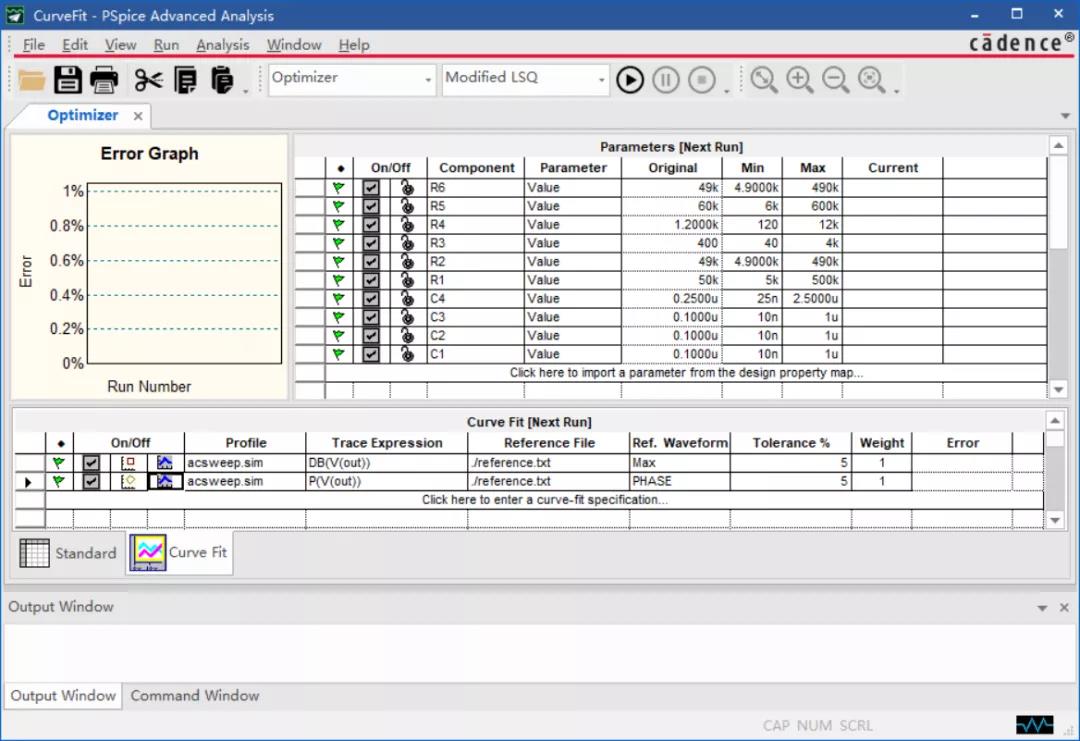1080x741 pixels.
Task: Zoom in on the graph
Action: [800, 80]
